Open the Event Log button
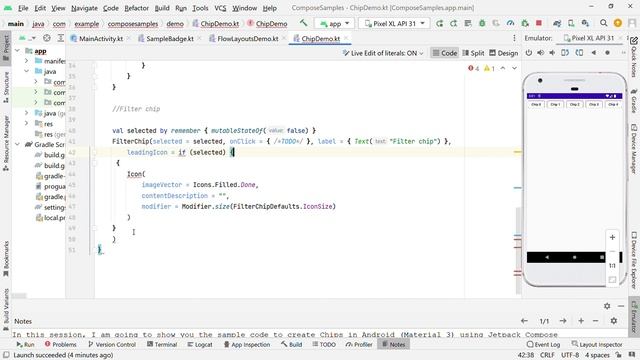This screenshot has height=360, width=640. 543,344
